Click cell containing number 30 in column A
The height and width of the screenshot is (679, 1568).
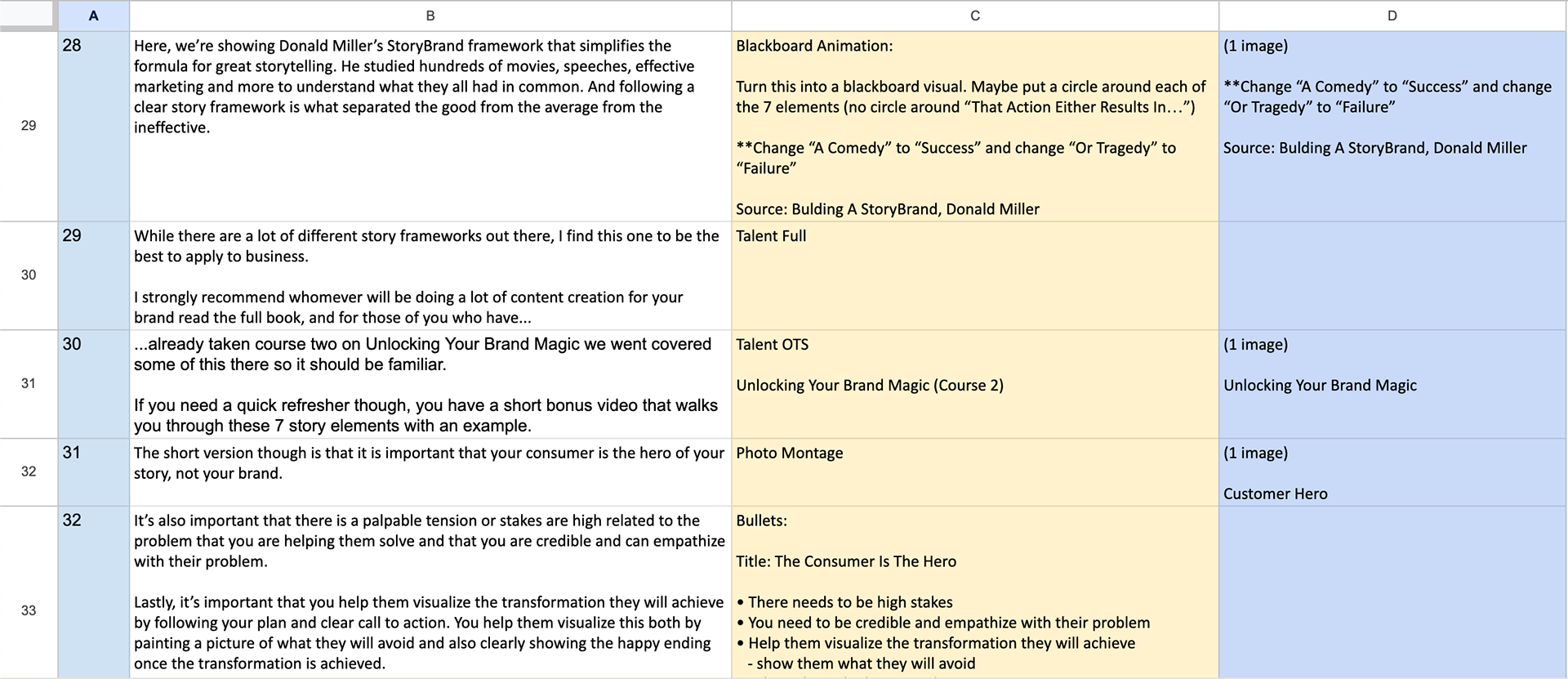coord(93,383)
